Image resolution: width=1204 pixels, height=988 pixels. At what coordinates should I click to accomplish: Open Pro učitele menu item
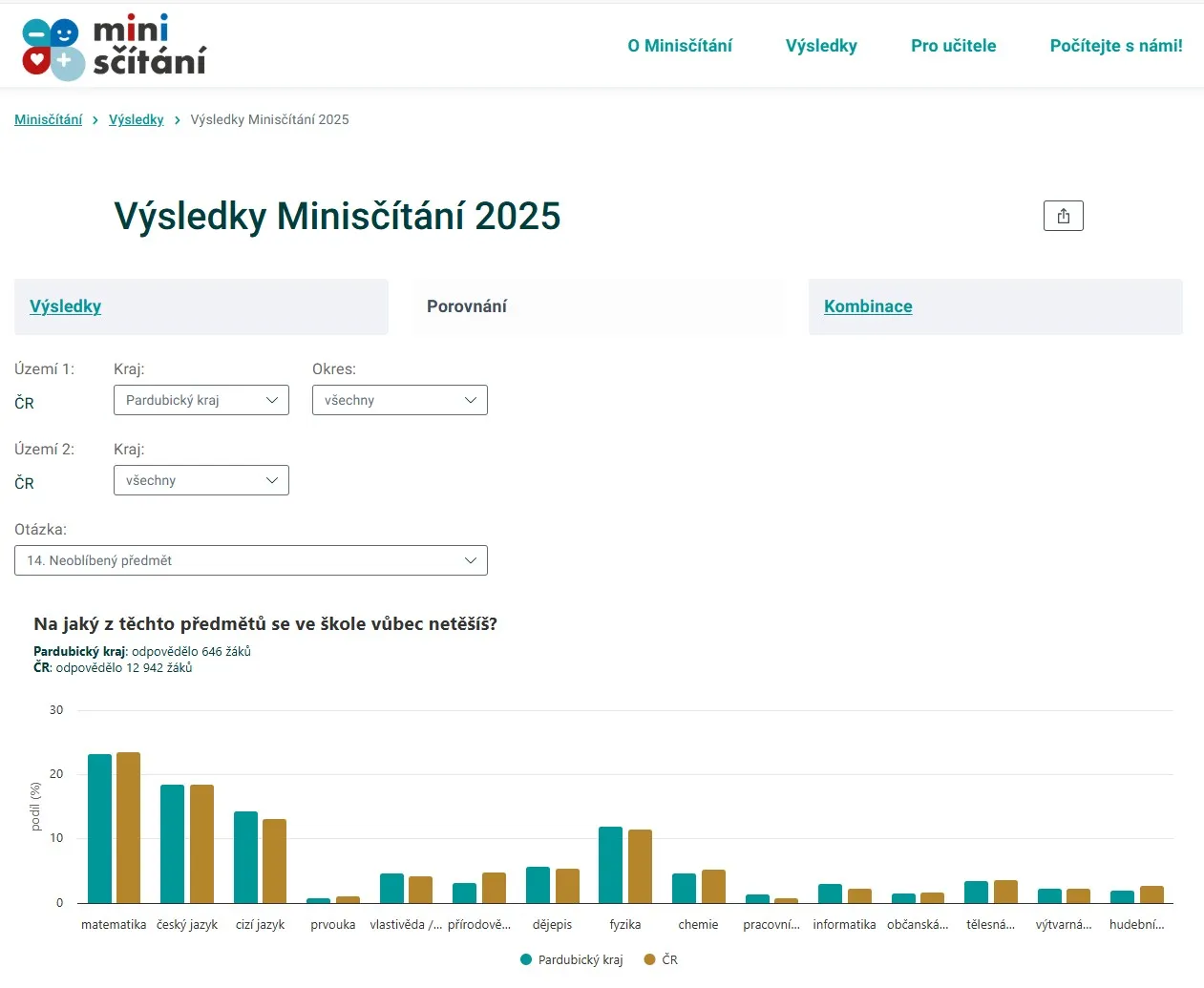[953, 46]
